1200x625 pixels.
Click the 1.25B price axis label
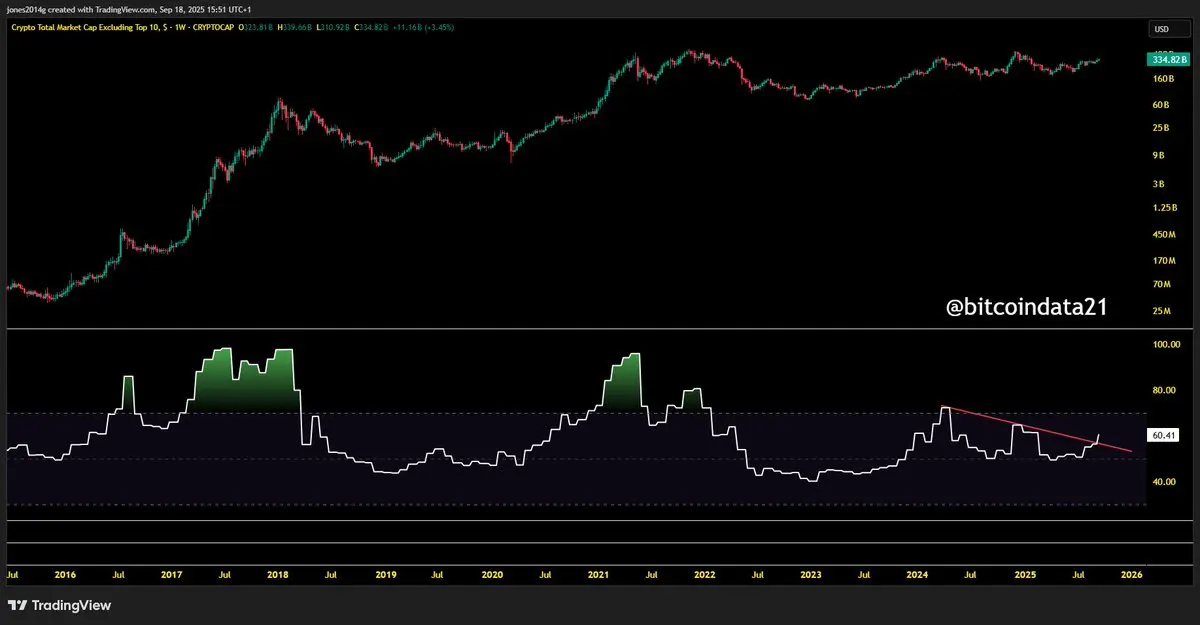(1164, 208)
